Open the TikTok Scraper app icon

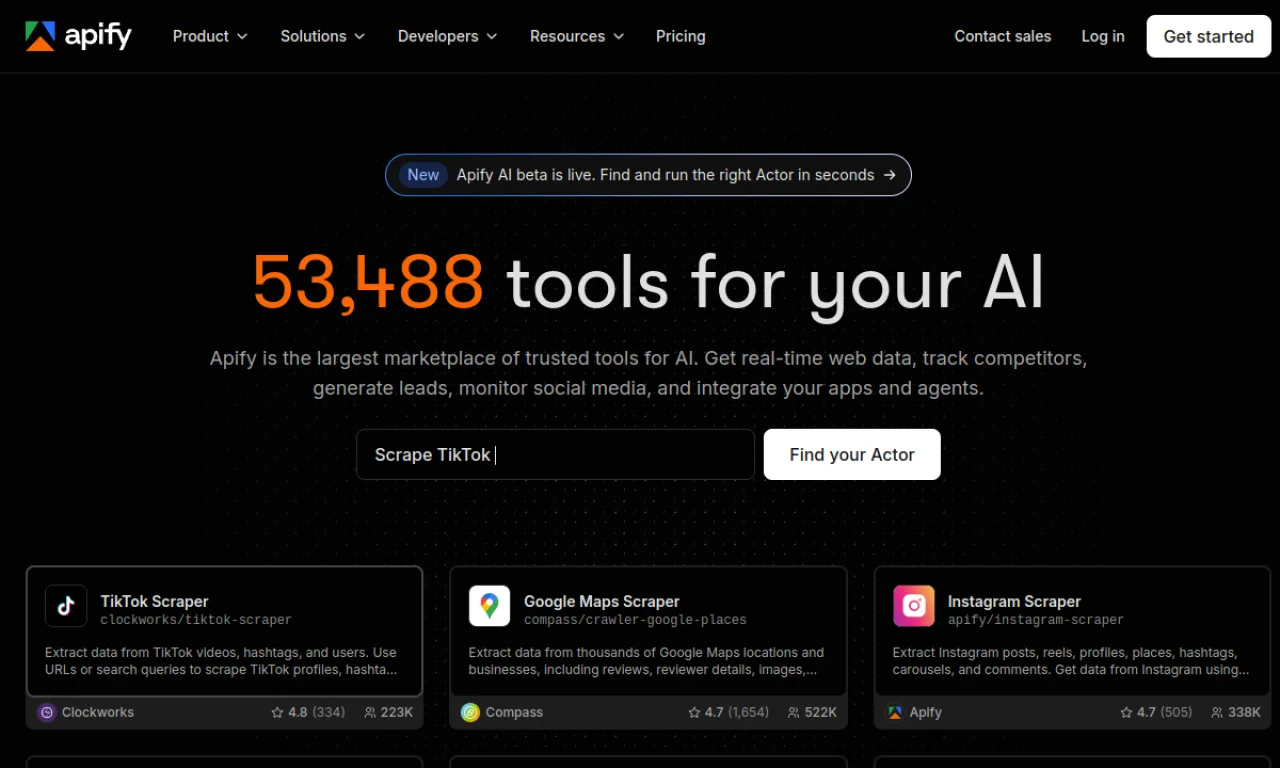coord(66,606)
